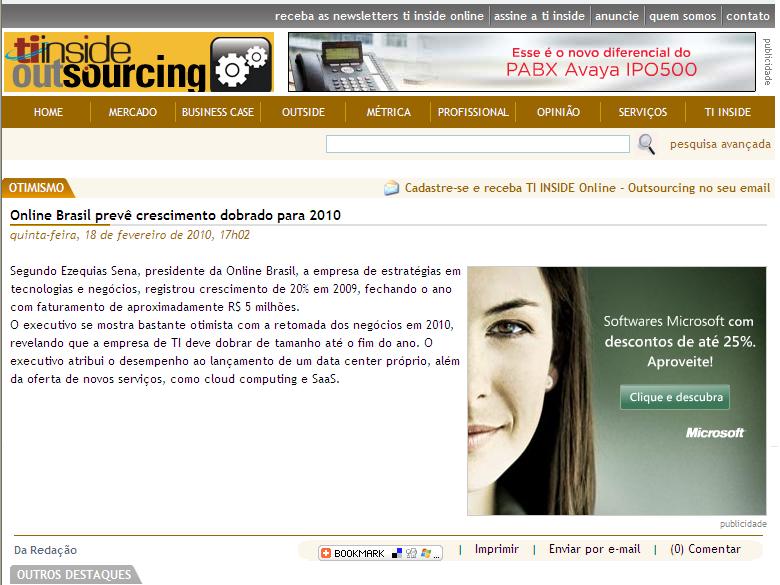
Task: Open the BUSINESS CASE menu item
Action: [x=218, y=112]
